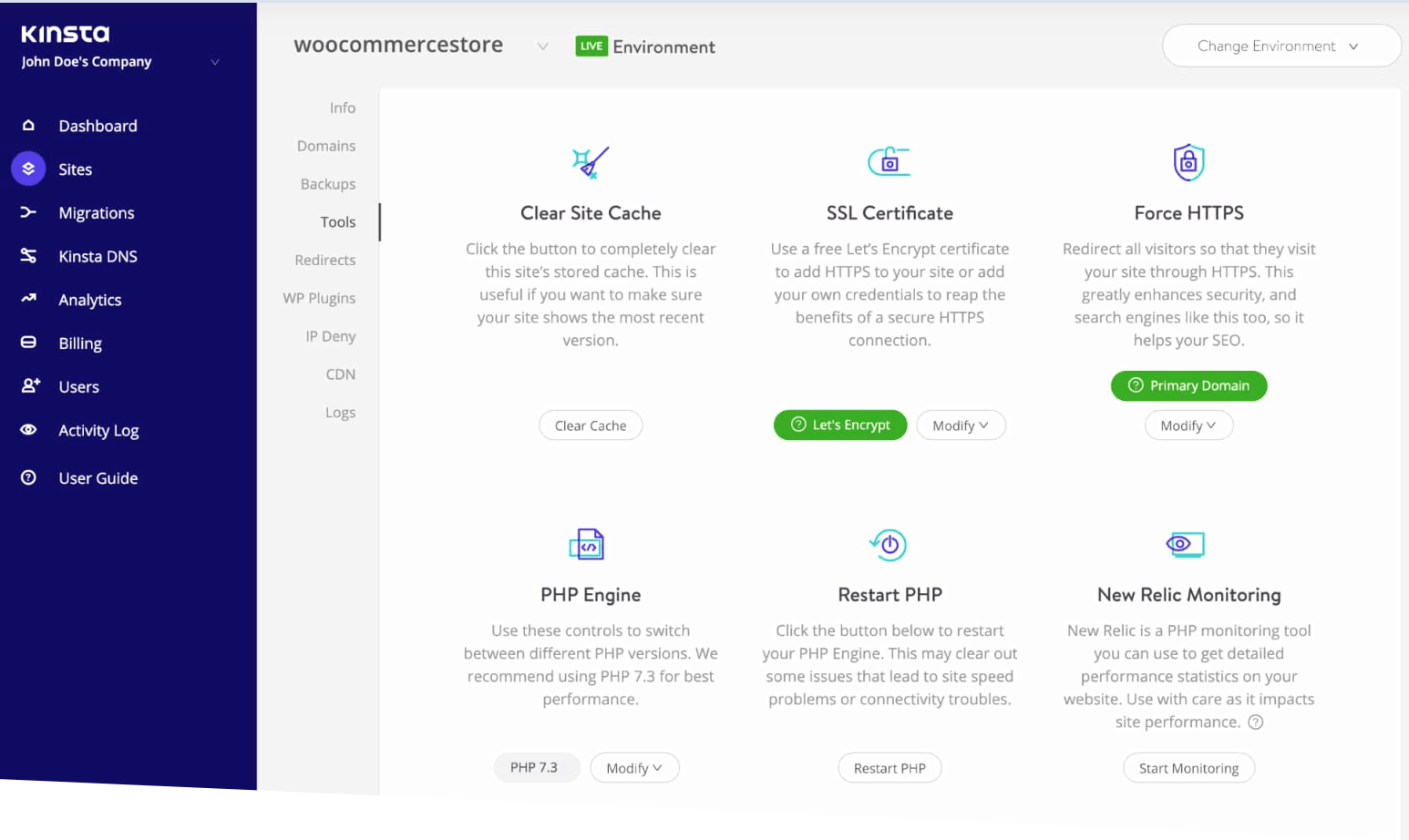Expand the woocommercestore site selector
The height and width of the screenshot is (840, 1409).
tap(543, 46)
